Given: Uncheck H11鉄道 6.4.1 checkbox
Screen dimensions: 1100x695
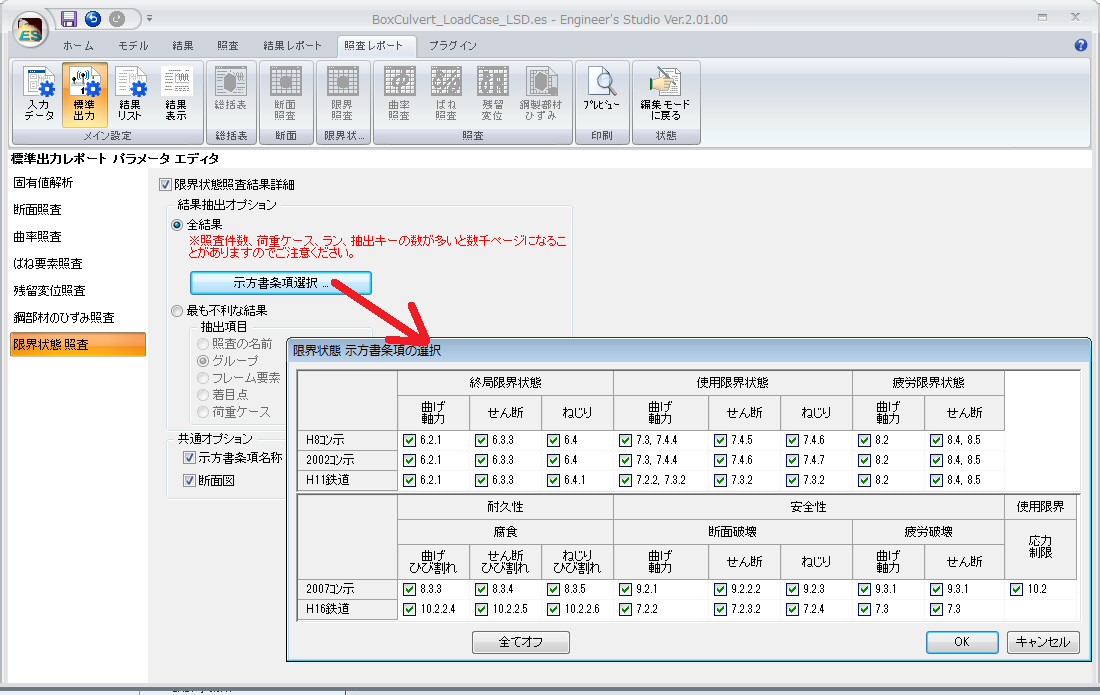Looking at the screenshot, I should click(554, 480).
